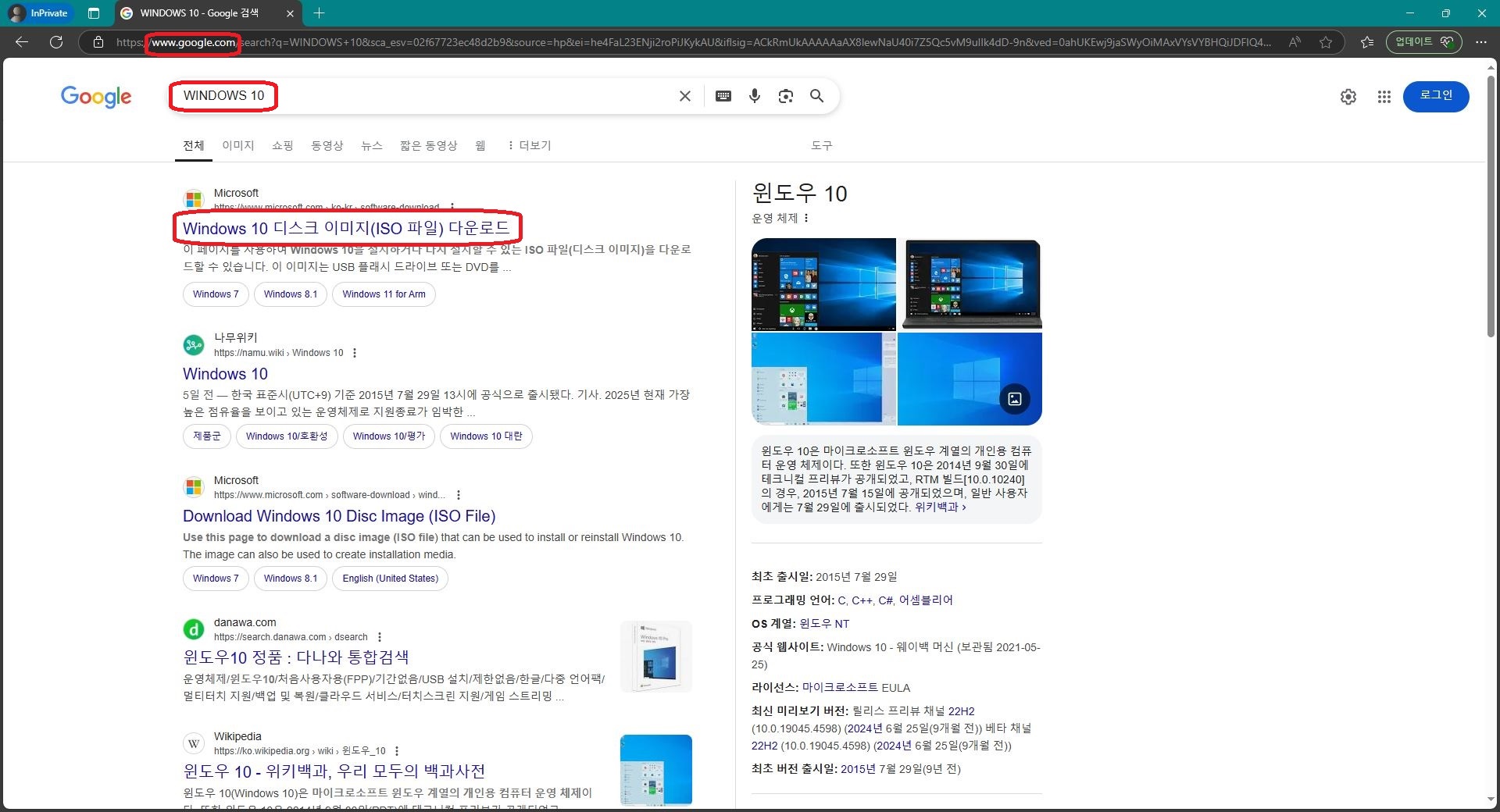Open laptop Windows 10 panel image
This screenshot has height=812, width=1500.
(x=971, y=284)
